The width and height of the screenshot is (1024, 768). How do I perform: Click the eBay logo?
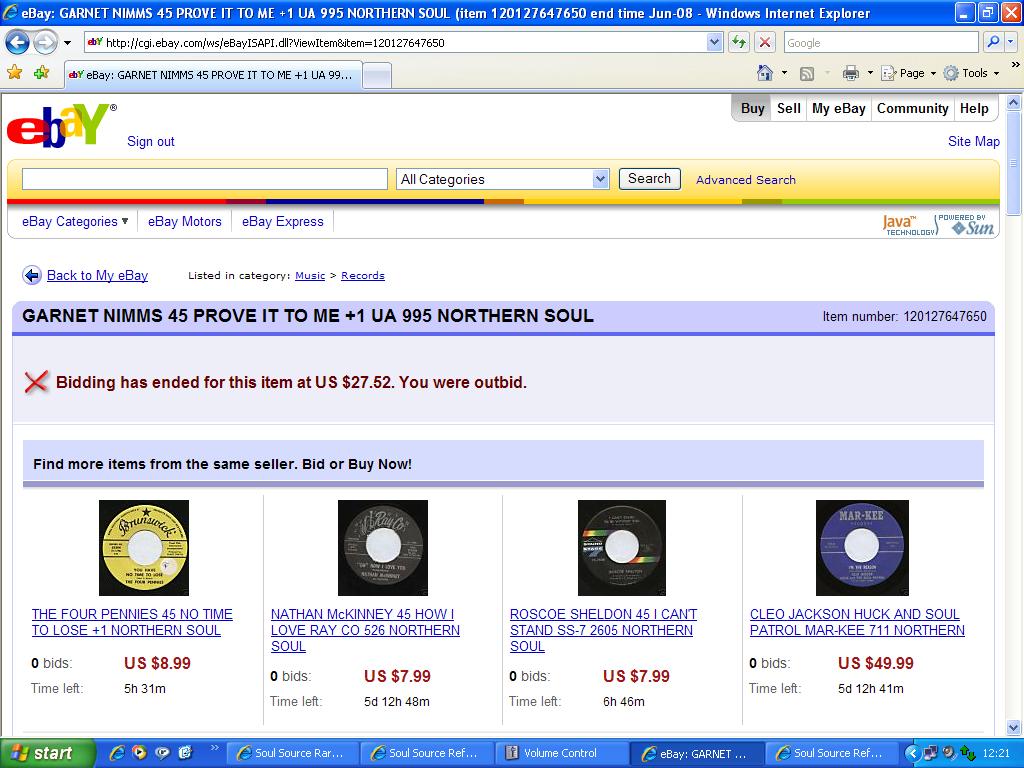[61, 124]
